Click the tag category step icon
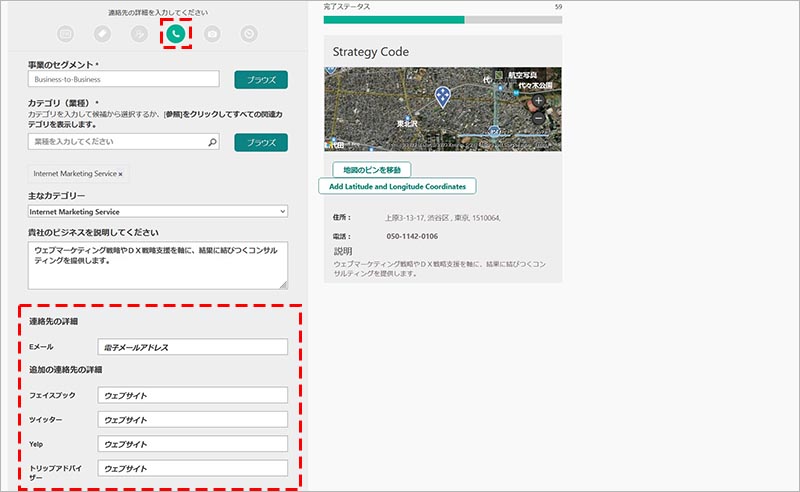 102,34
